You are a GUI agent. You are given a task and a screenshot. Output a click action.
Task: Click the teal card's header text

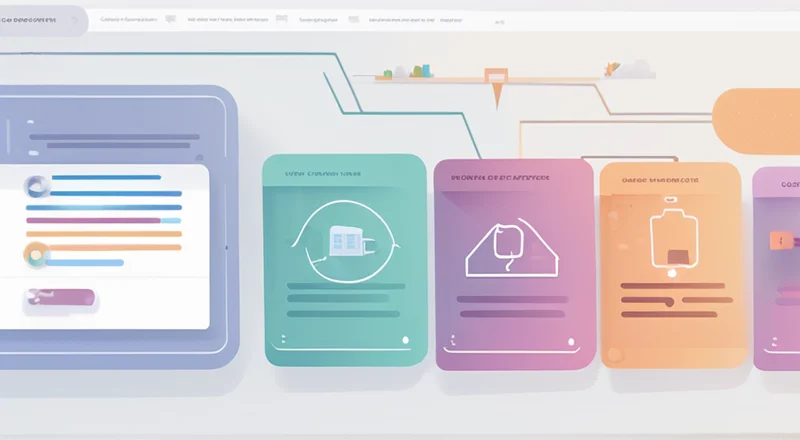323,173
